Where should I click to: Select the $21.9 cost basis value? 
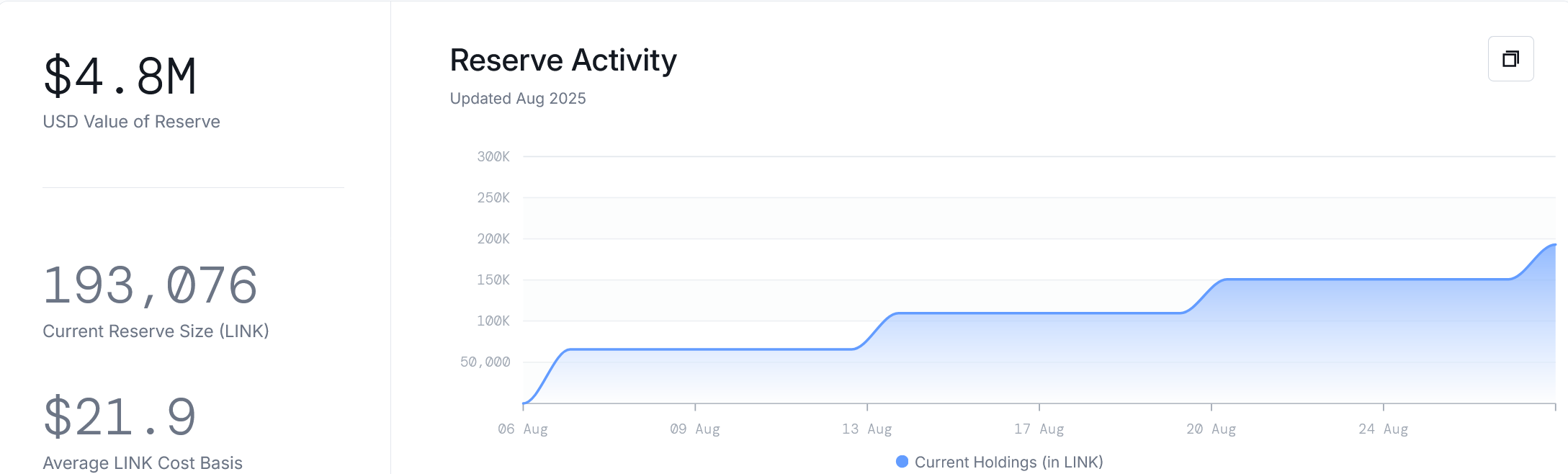(x=120, y=417)
